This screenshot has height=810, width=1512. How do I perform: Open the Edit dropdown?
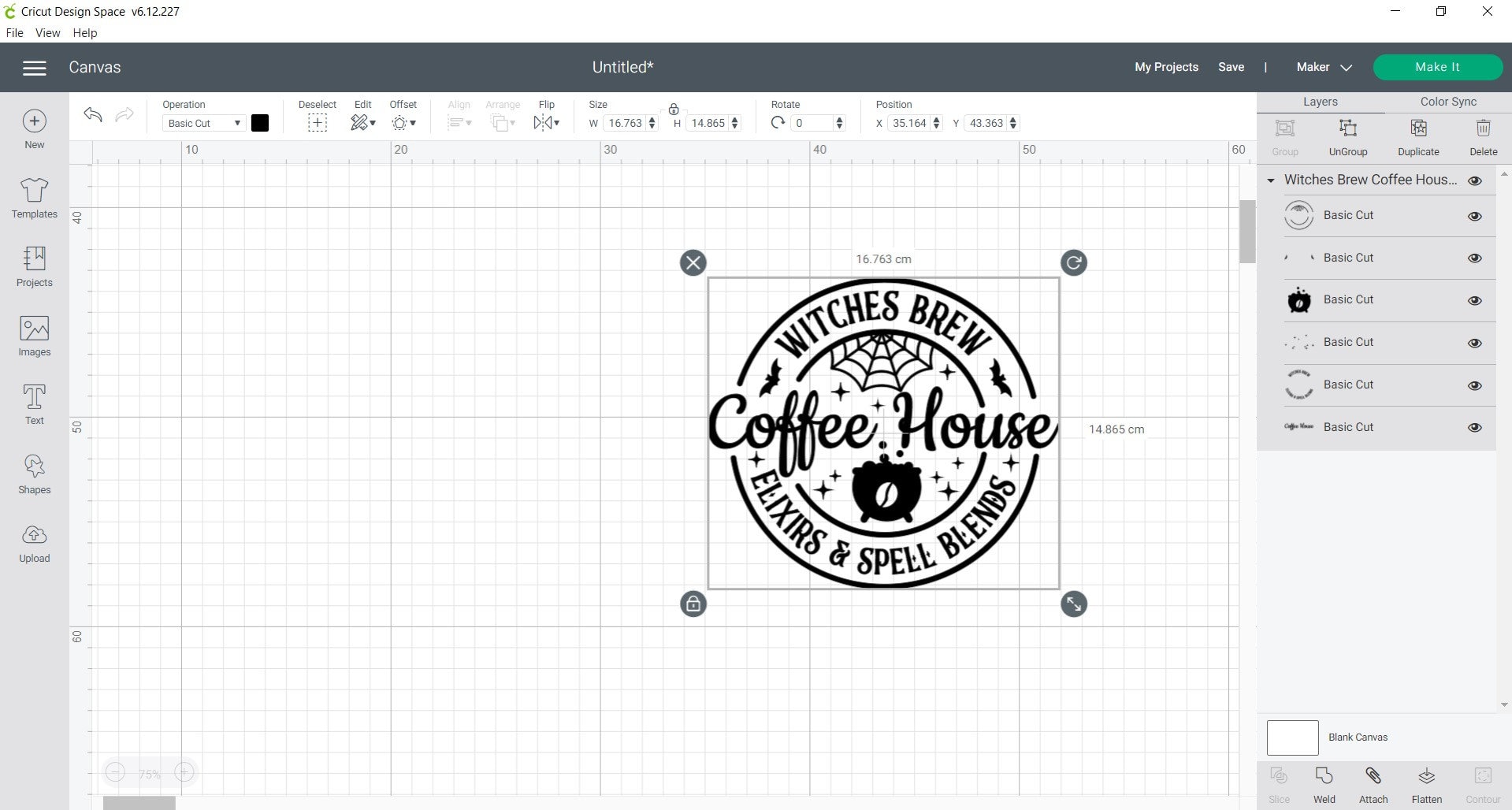362,123
